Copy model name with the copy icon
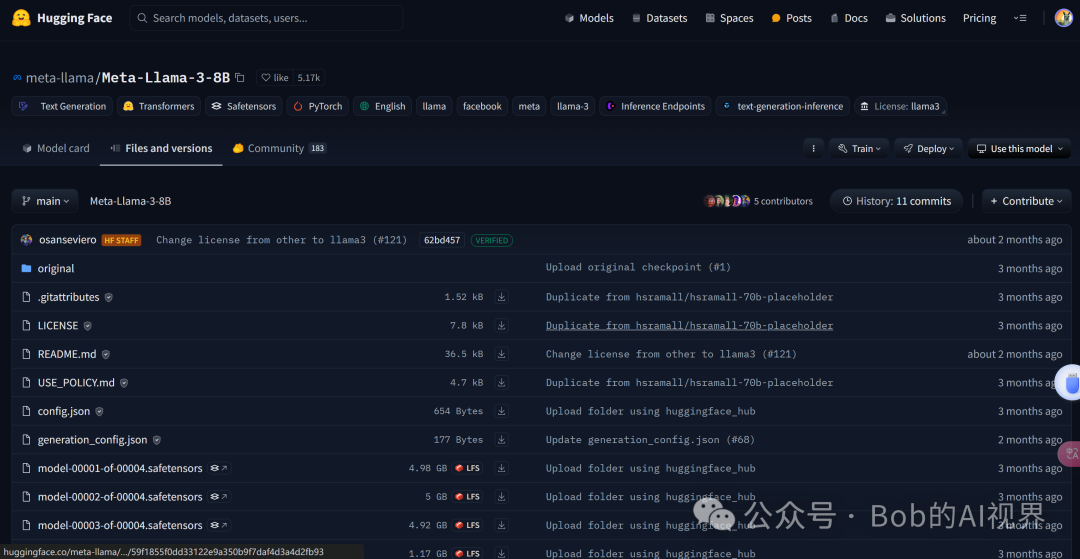1080x559 pixels. (240, 78)
